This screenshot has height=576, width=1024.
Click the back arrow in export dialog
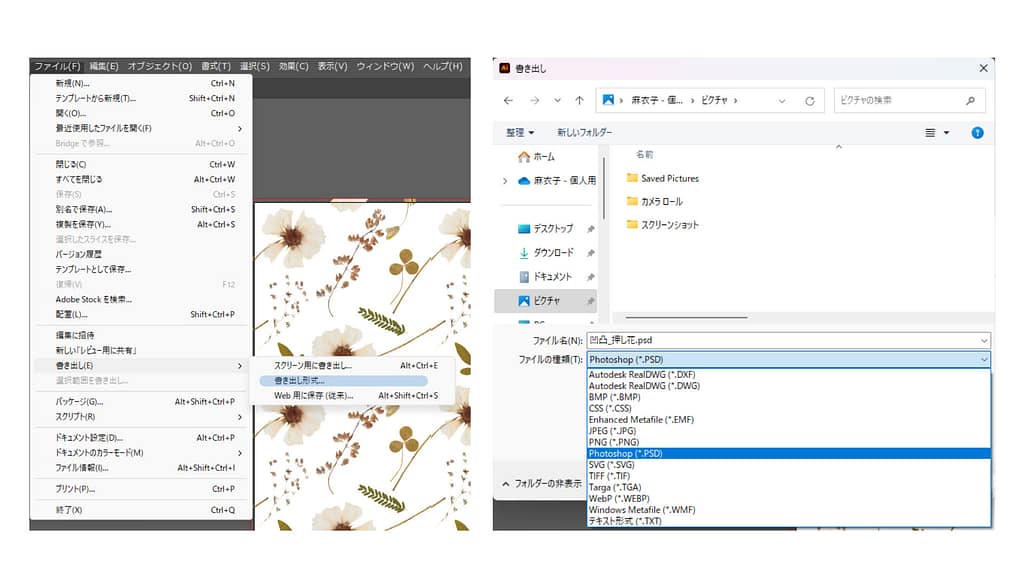(x=508, y=101)
